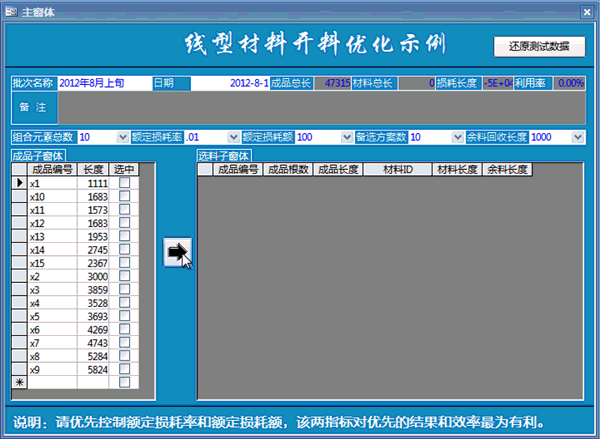Click the 长度 cell 5824
The height and width of the screenshot is (439, 600).
pos(93,369)
